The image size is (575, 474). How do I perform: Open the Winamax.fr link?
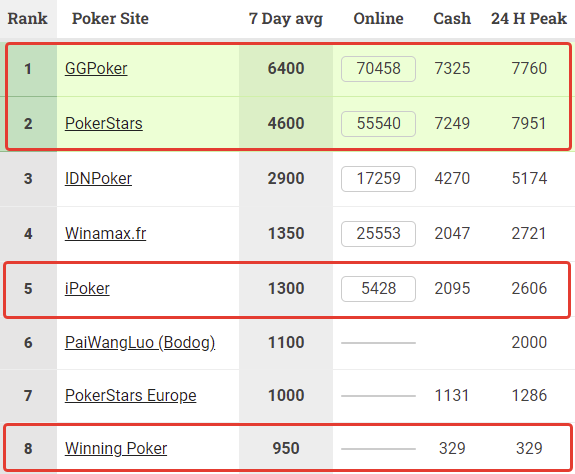coord(106,234)
